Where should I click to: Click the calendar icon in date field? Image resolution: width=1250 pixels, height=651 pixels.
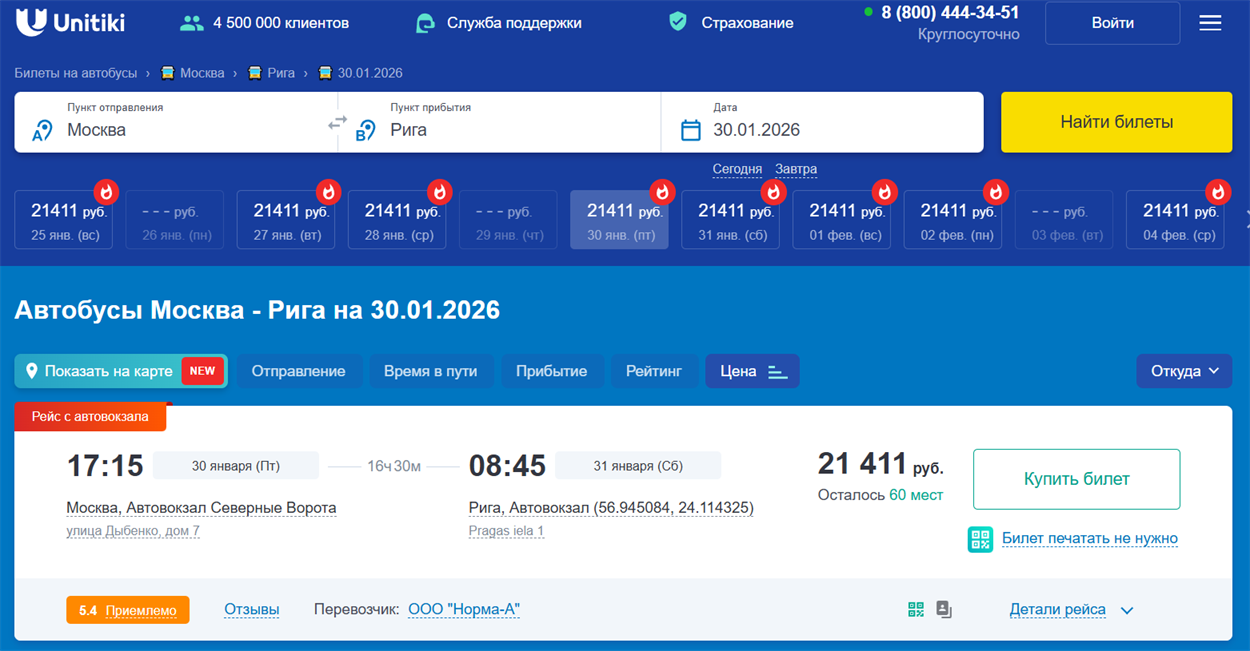tap(691, 130)
